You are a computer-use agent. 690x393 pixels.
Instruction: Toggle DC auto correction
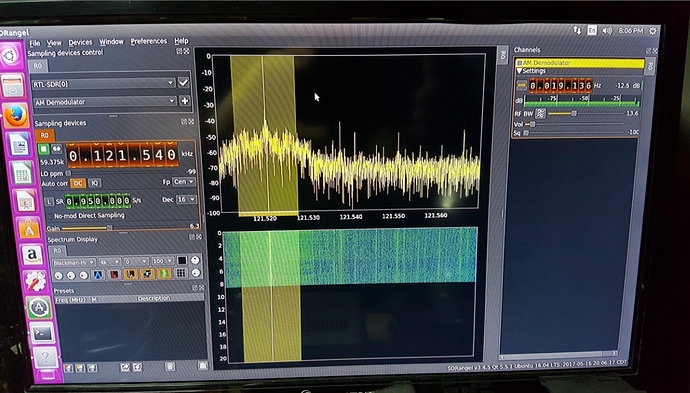point(78,183)
